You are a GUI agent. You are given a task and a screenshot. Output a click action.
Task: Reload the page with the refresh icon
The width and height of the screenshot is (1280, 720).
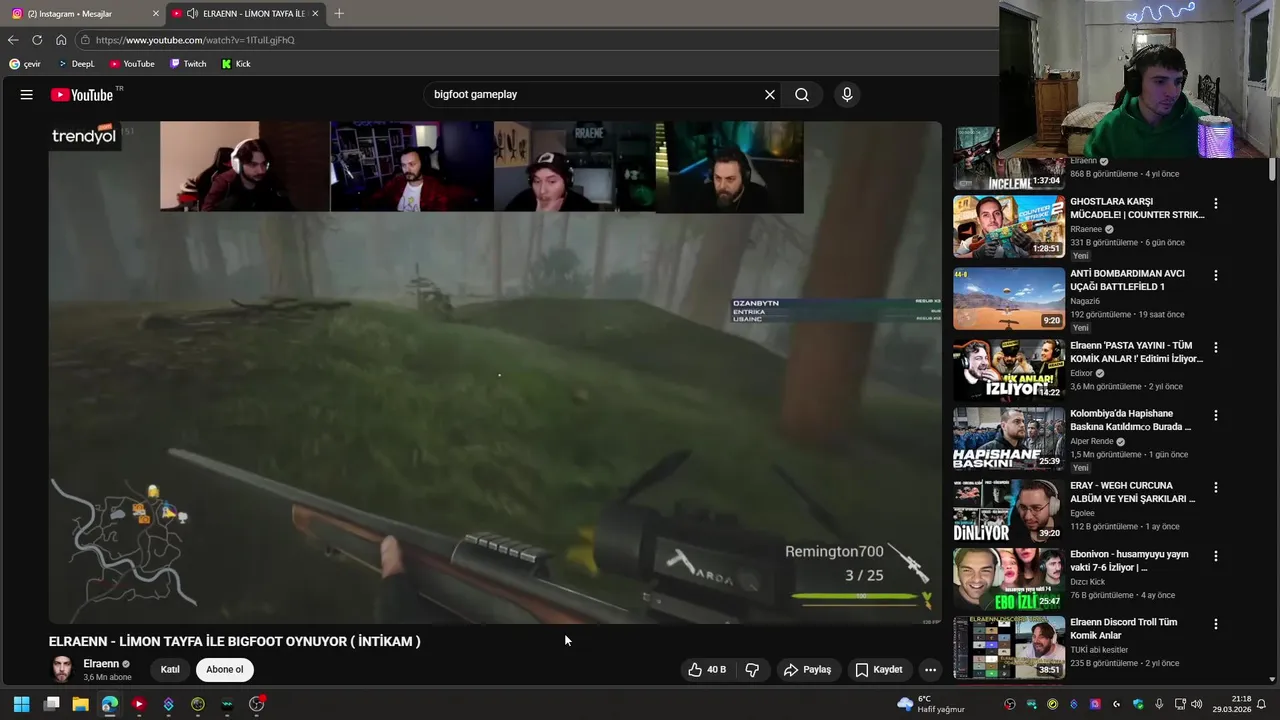point(37,40)
